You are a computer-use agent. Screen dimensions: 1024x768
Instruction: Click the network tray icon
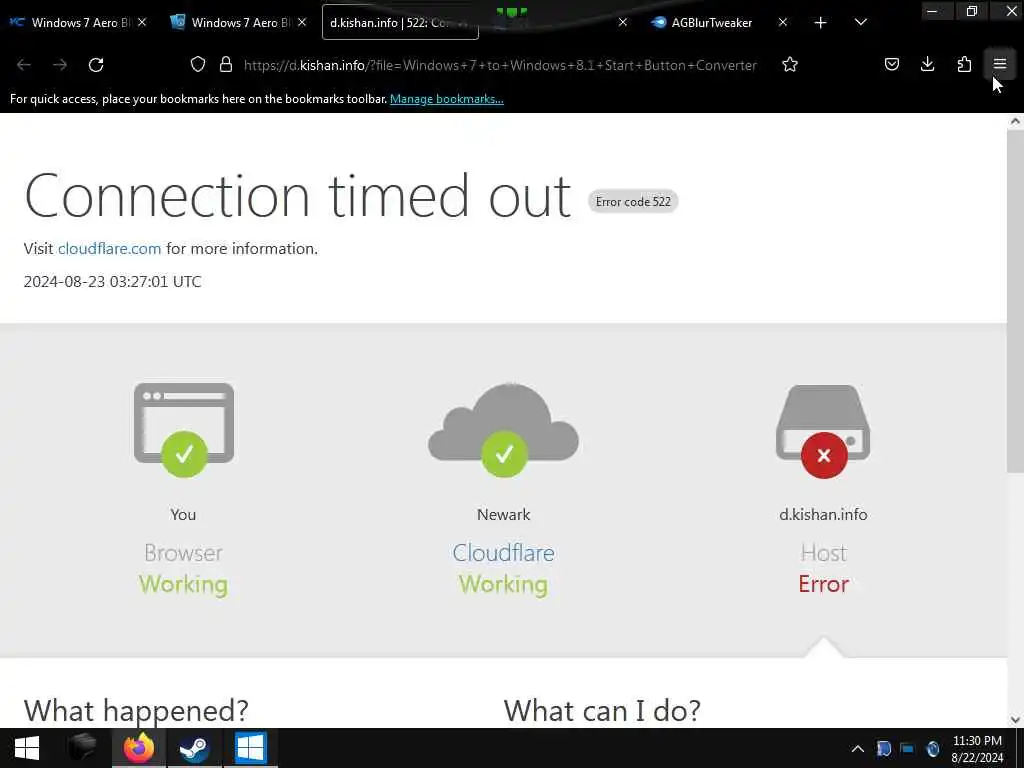coord(907,748)
